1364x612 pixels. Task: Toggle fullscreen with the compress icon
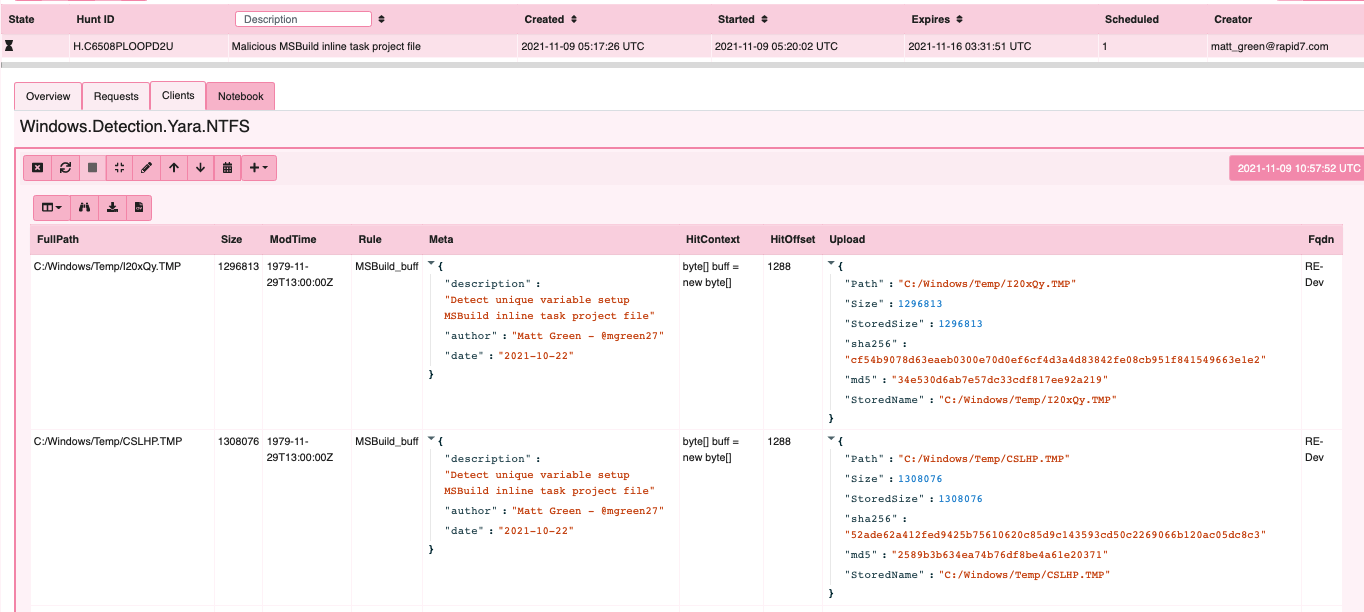(x=120, y=168)
